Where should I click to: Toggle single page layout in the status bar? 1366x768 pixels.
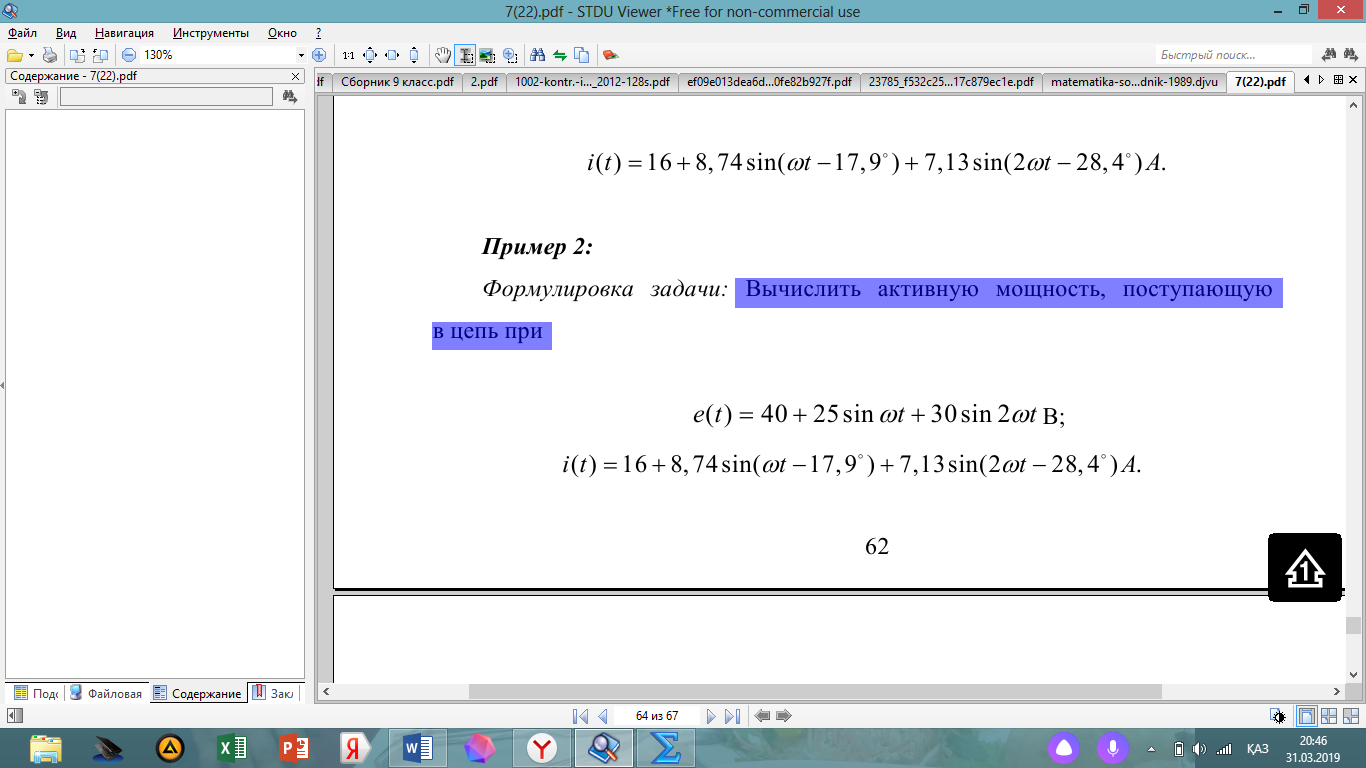click(x=1306, y=716)
